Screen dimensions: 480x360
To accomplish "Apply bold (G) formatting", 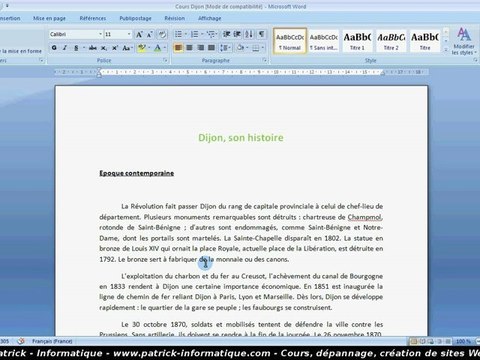I will click(54, 48).
